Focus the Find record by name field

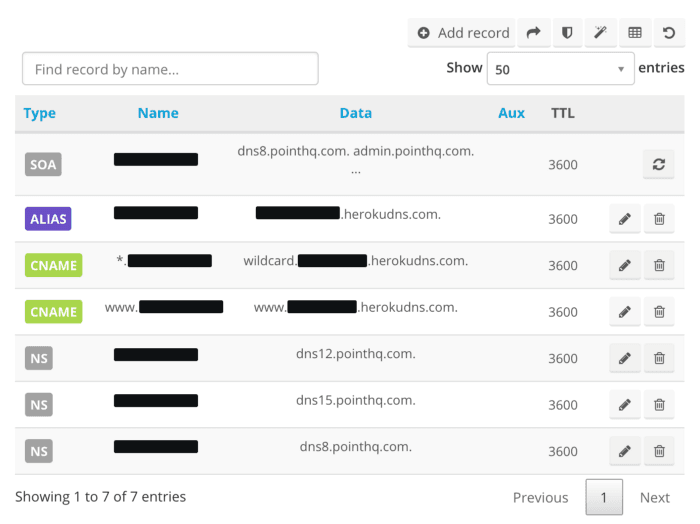170,69
